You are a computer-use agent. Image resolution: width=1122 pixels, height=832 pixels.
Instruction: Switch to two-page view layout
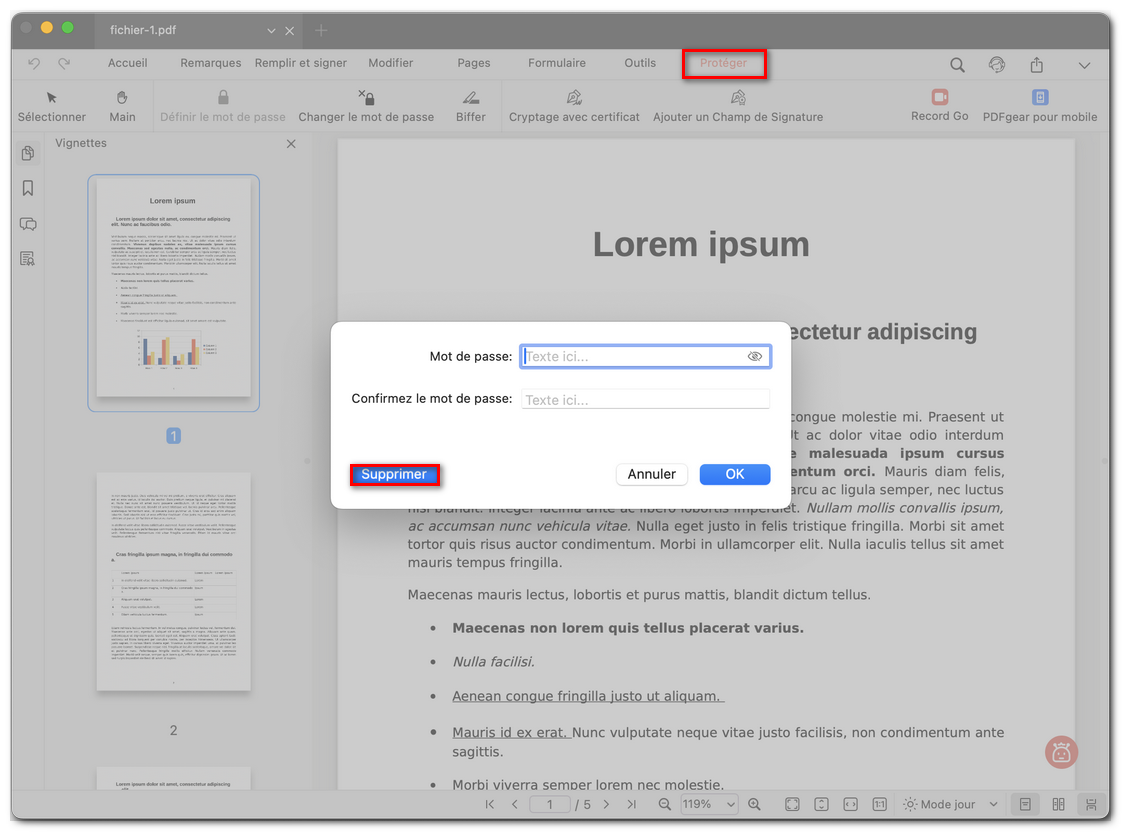point(1058,804)
